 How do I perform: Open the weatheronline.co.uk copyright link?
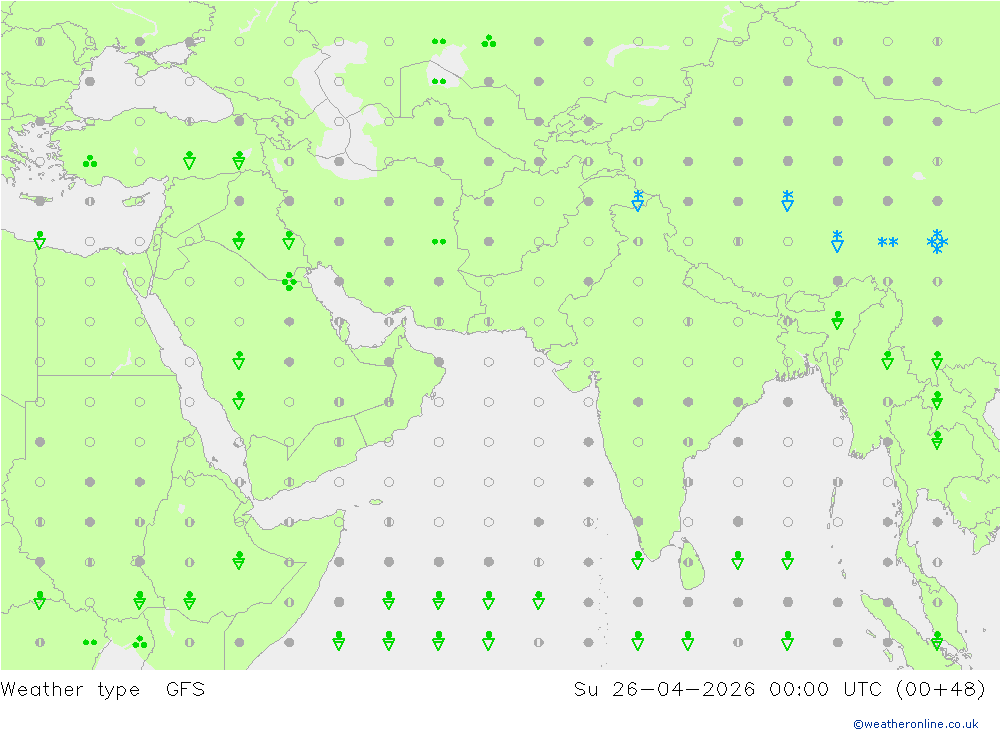point(916,724)
